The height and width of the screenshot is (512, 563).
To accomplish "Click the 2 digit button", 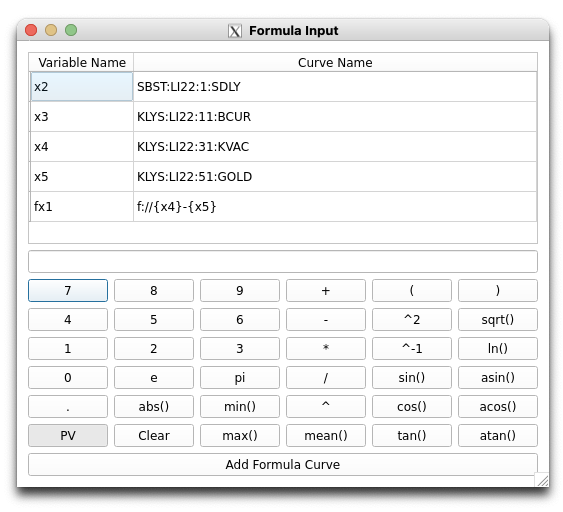I will coord(154,349).
